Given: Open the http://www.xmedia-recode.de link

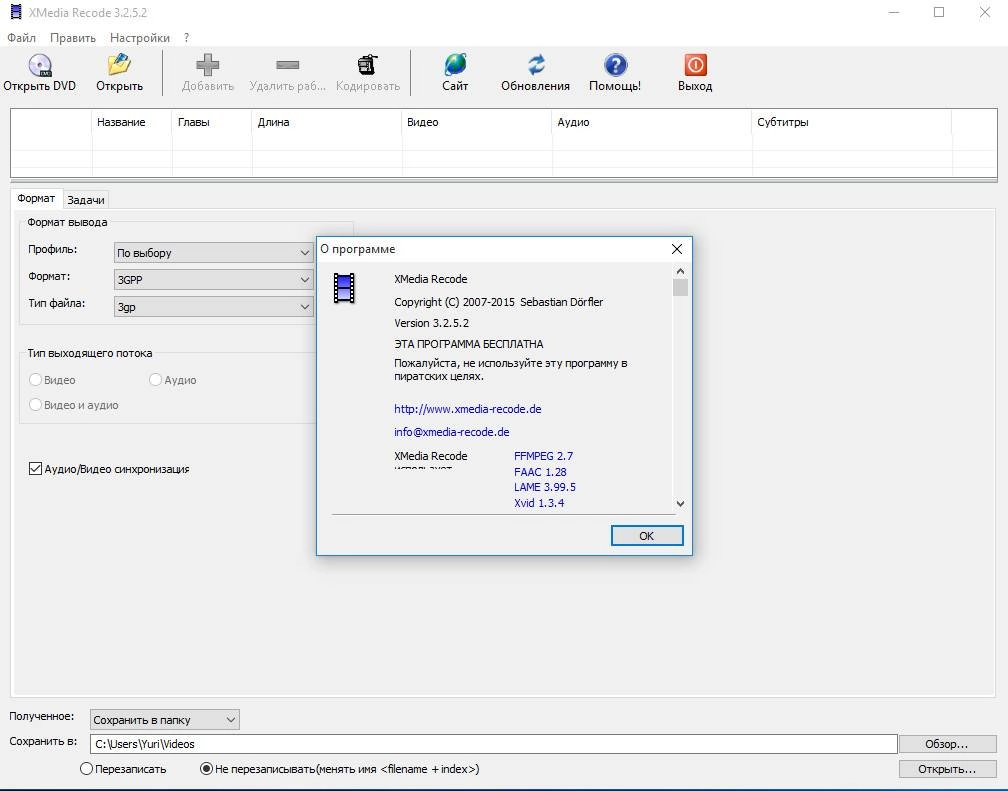Looking at the screenshot, I should (x=467, y=409).
